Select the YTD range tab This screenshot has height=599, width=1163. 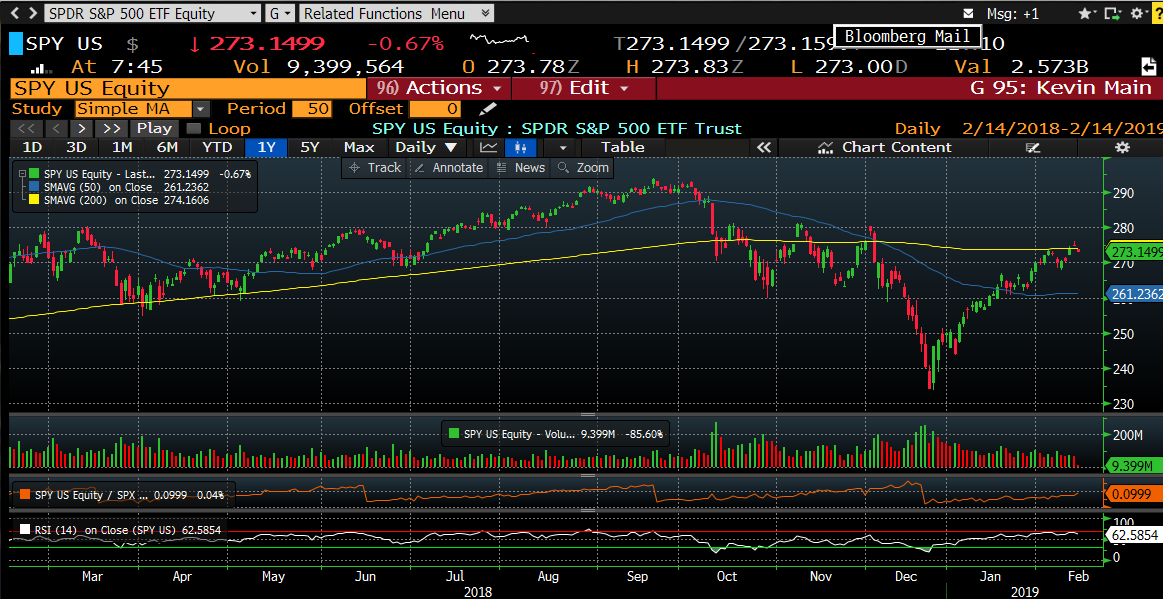click(x=217, y=147)
